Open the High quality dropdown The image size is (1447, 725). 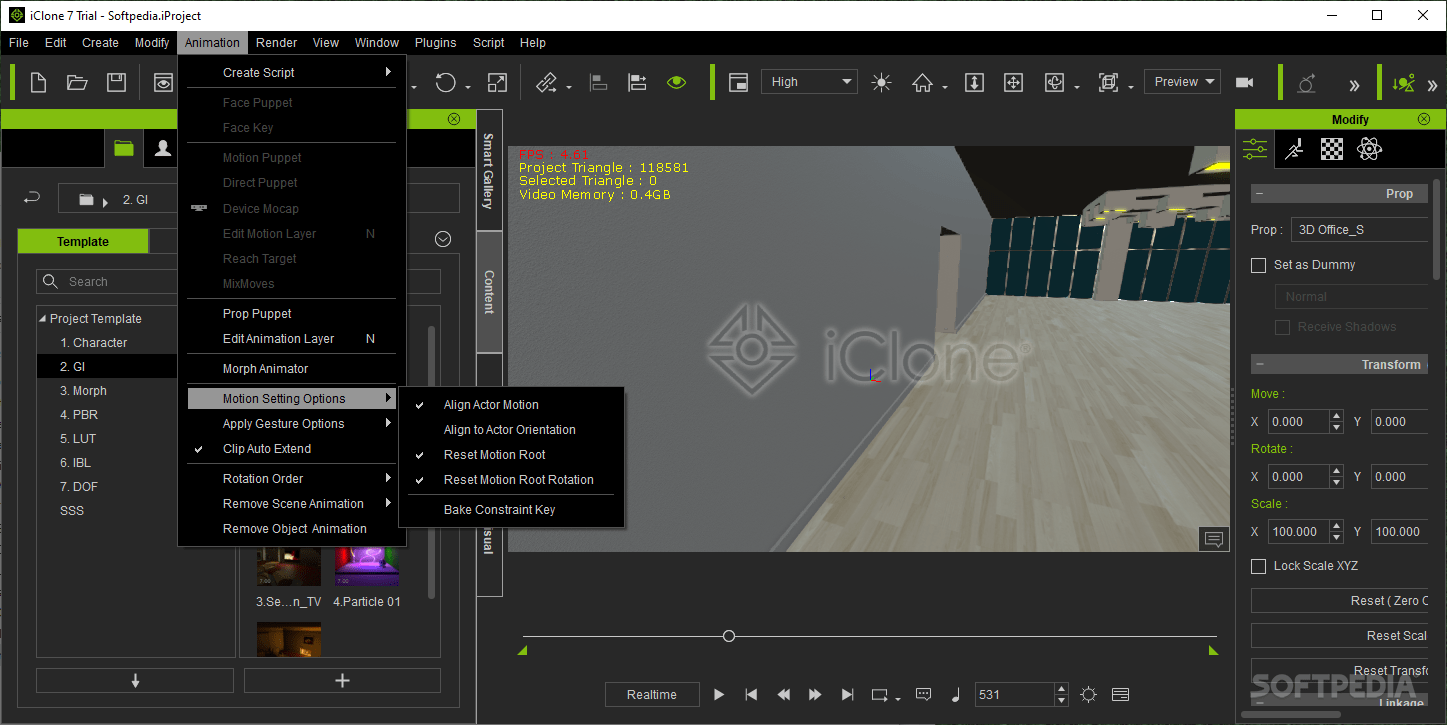(809, 82)
